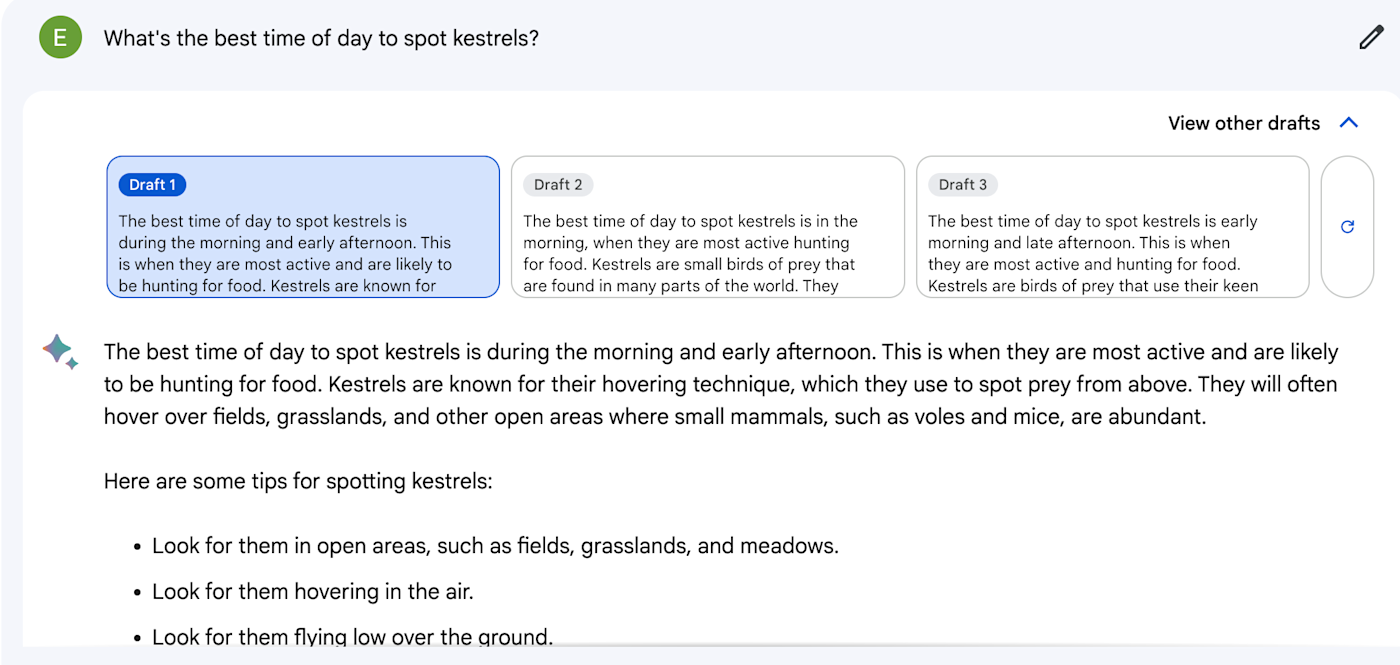The height and width of the screenshot is (665, 1400).
Task: Click the gray "Draft 2" badge
Action: (x=558, y=185)
